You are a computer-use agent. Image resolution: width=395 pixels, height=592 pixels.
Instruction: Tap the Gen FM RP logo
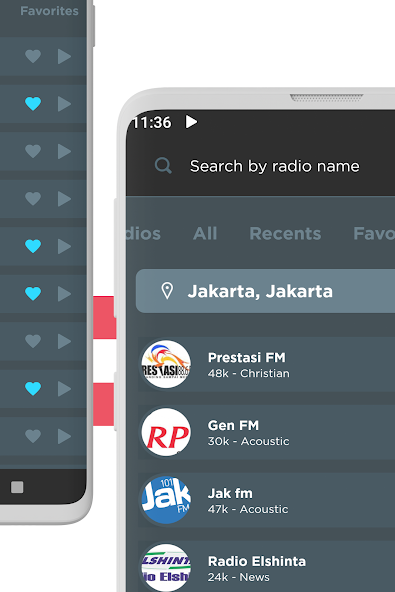click(166, 432)
